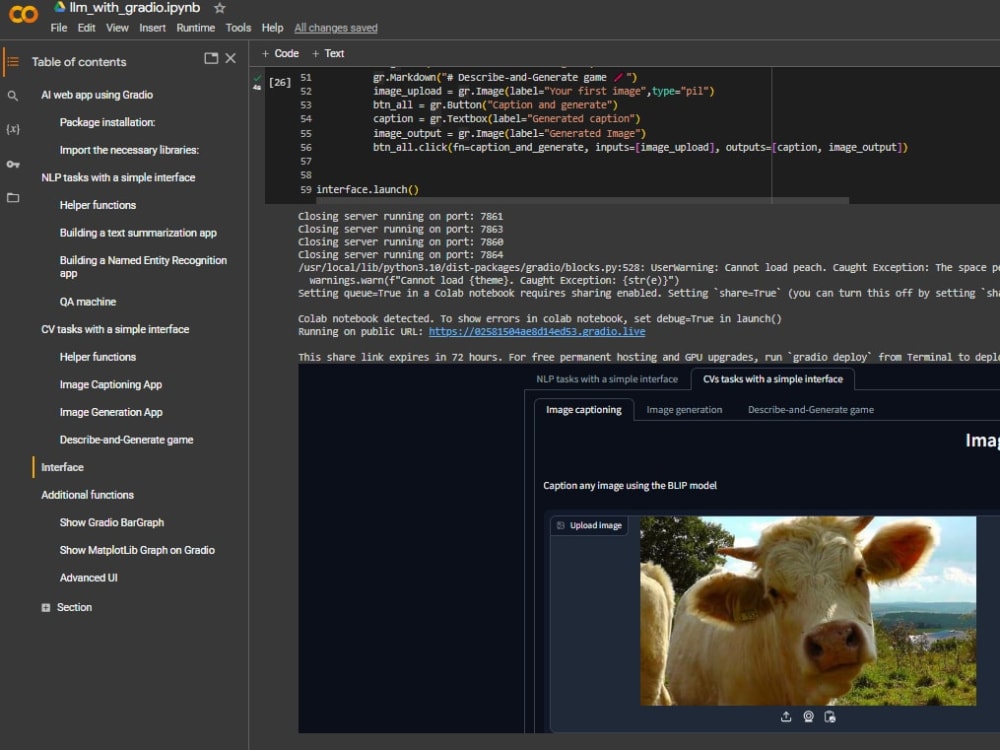This screenshot has height=750, width=1000.
Task: Go to Image Generation App section
Action: 111,412
